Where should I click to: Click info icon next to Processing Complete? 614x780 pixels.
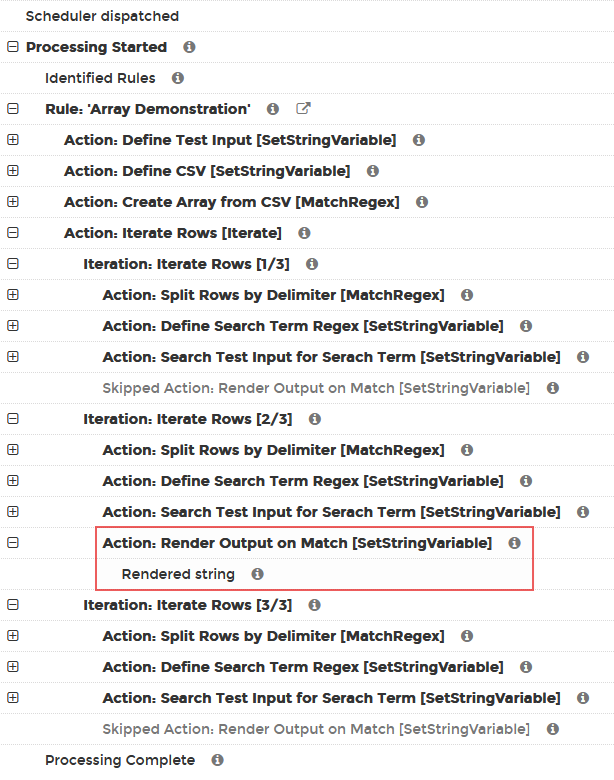tap(217, 760)
